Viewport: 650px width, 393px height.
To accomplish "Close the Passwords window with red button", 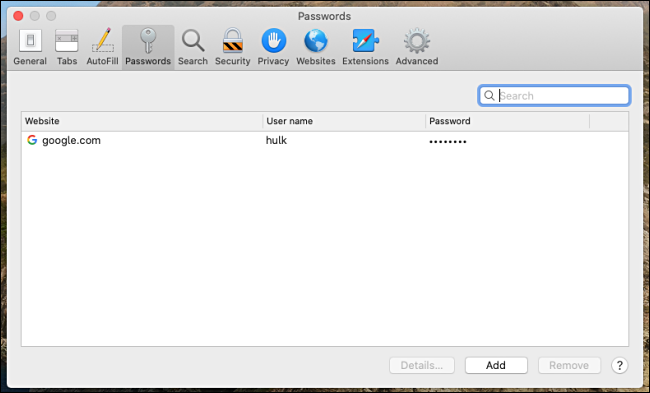I will pos(18,16).
